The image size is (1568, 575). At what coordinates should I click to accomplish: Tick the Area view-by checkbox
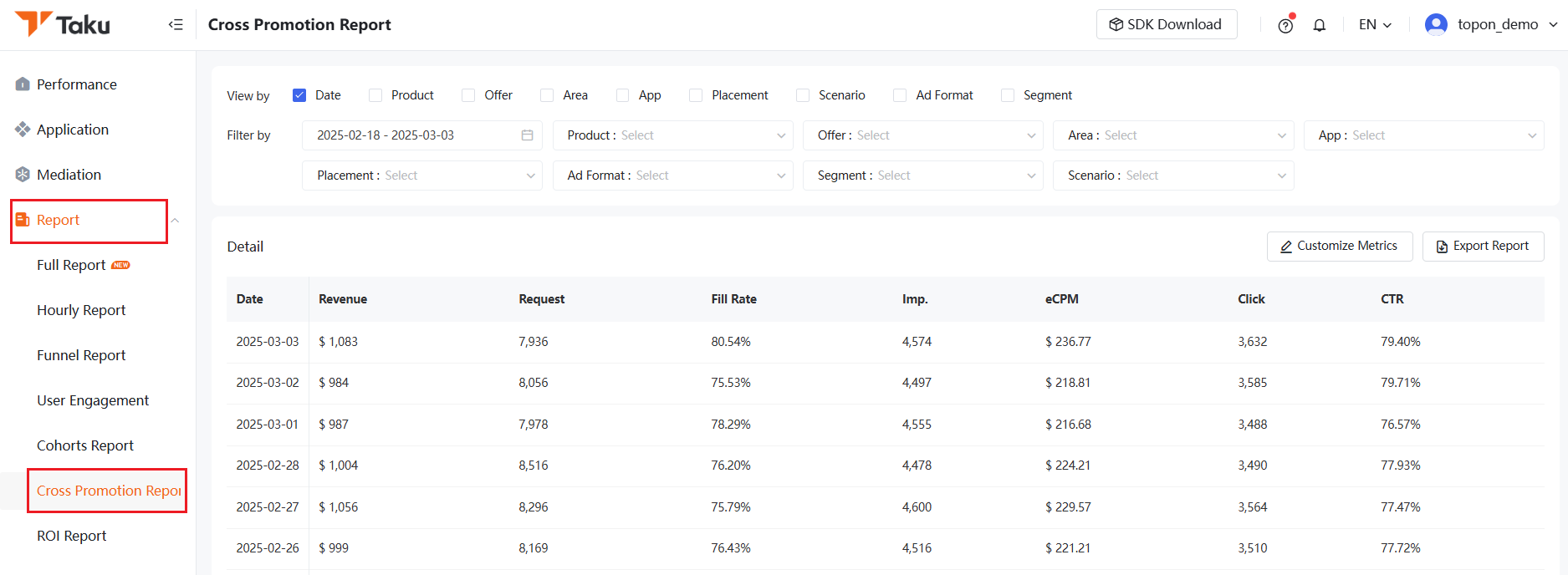pyautogui.click(x=547, y=95)
